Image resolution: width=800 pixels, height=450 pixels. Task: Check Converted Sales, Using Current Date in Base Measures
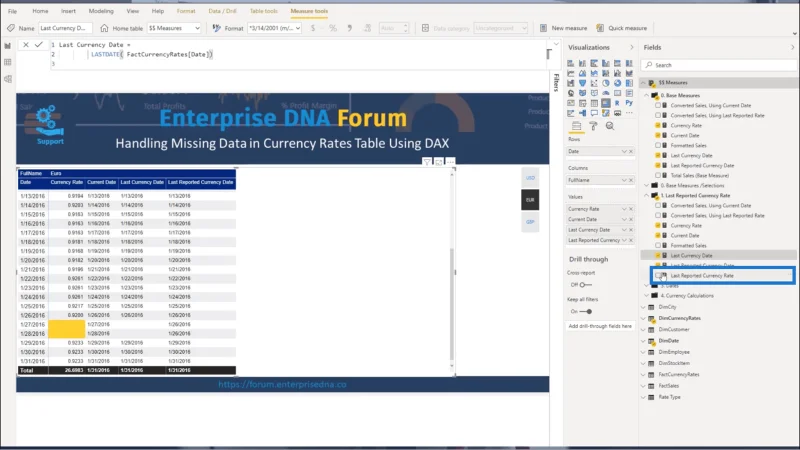click(658, 106)
